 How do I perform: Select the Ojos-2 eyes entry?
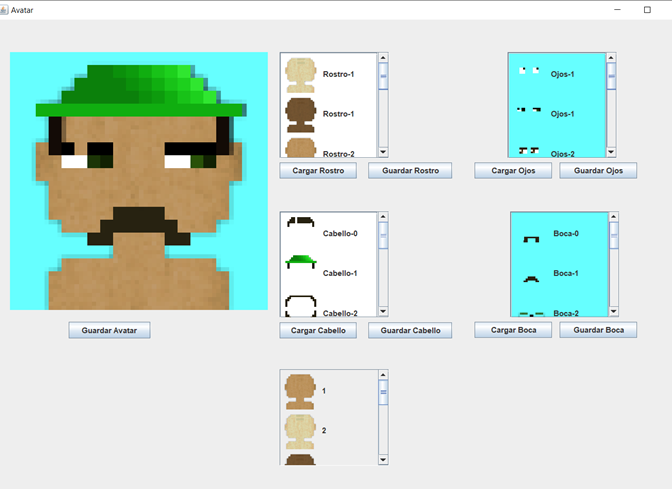(557, 151)
